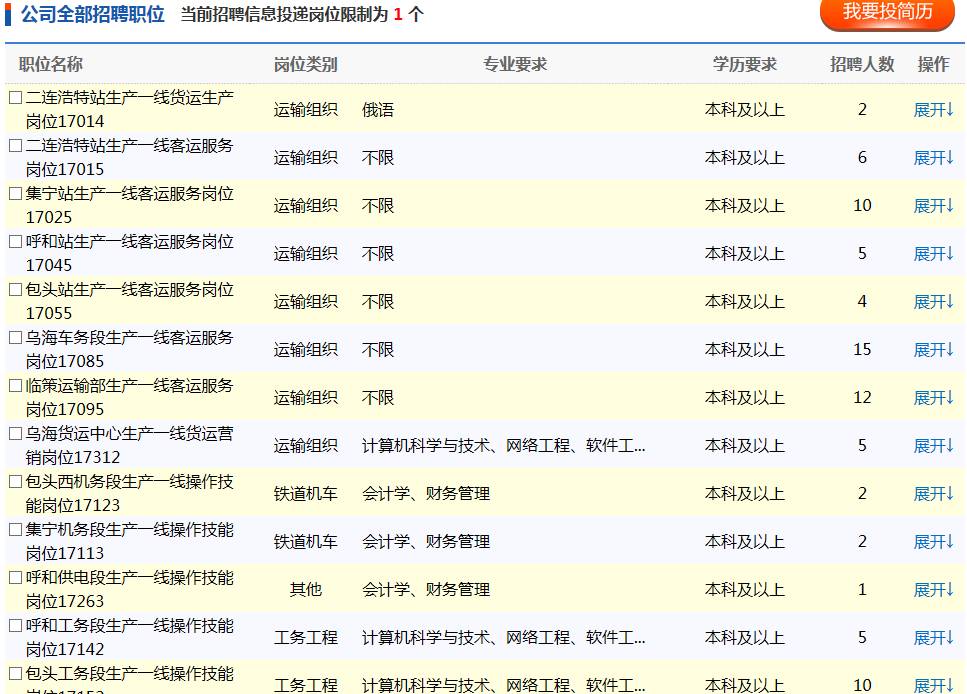Click the 其他 category cell for 呼和供电段
Image resolution: width=967 pixels, height=694 pixels.
point(306,590)
